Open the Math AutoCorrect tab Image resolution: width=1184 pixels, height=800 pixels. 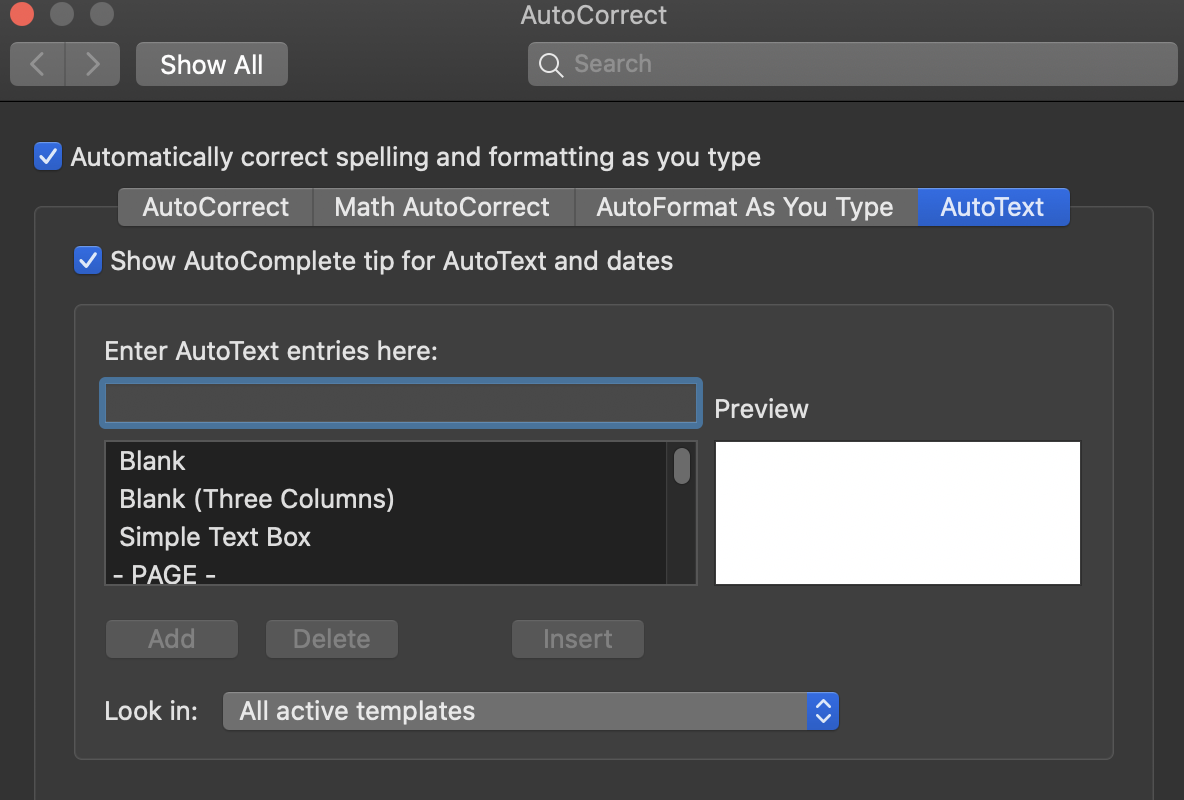tap(442, 207)
